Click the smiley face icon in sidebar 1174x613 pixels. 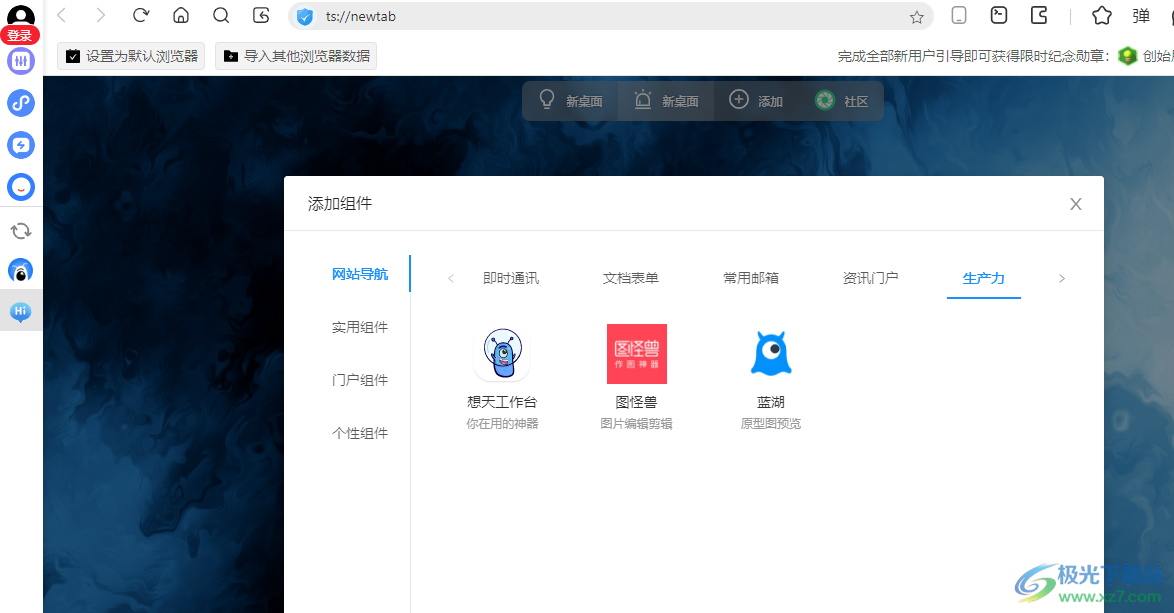[x=20, y=187]
